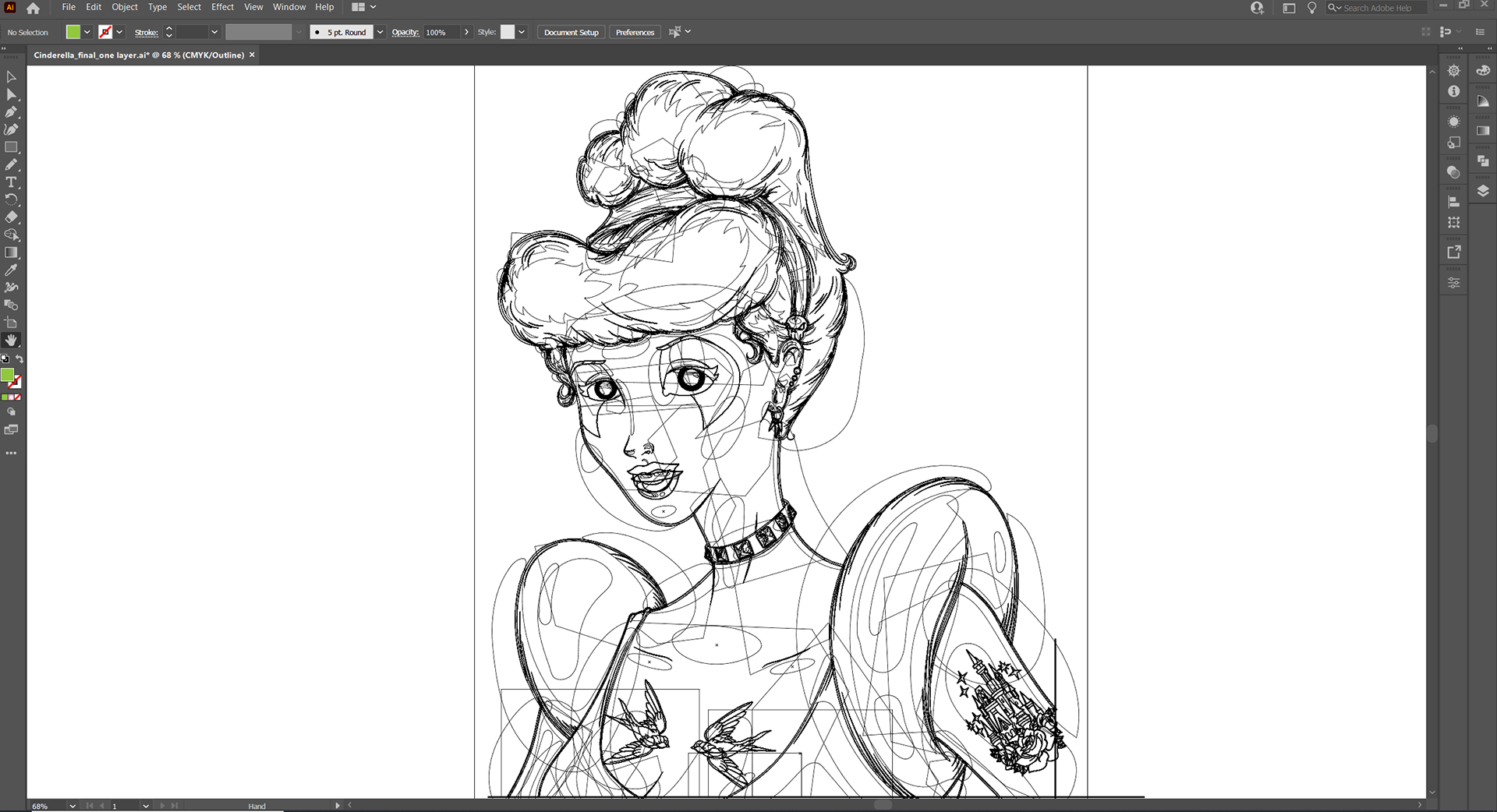This screenshot has height=812, width=1497.
Task: Open the Properties panel (ship wheel) icon
Action: [x=1453, y=71]
